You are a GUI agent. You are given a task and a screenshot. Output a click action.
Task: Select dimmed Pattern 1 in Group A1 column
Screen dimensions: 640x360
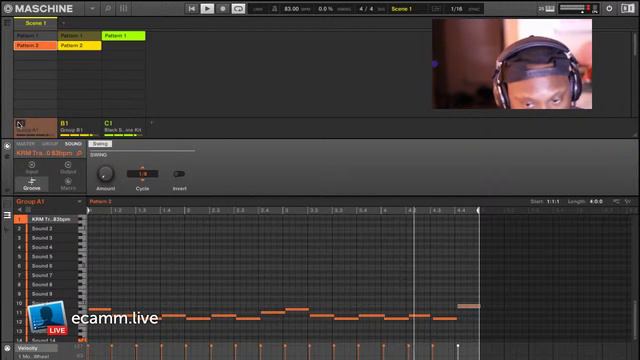[36, 36]
